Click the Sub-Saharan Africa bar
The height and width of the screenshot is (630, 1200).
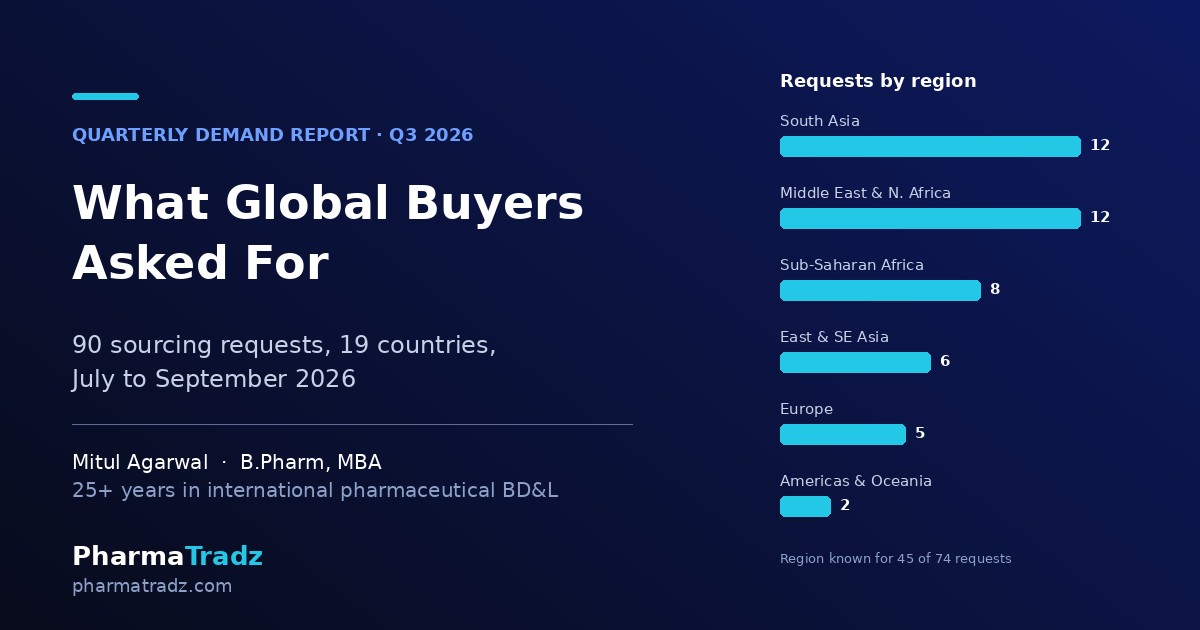pyautogui.click(x=880, y=290)
